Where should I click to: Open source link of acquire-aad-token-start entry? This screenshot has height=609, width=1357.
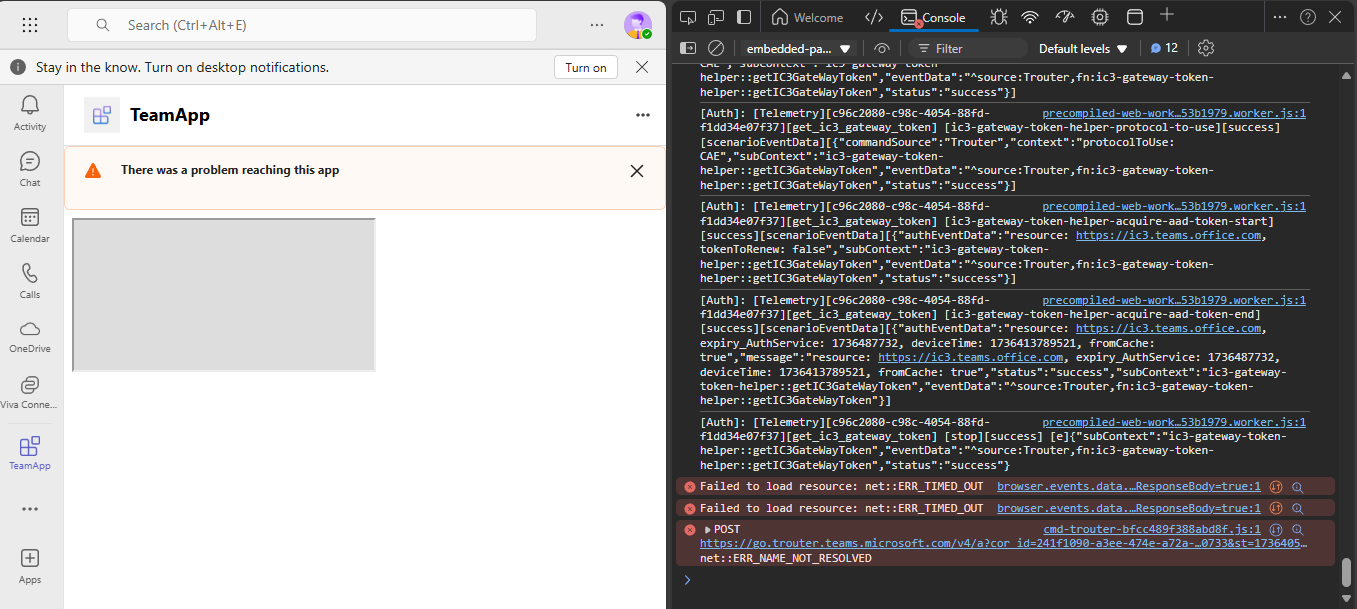coord(1174,207)
